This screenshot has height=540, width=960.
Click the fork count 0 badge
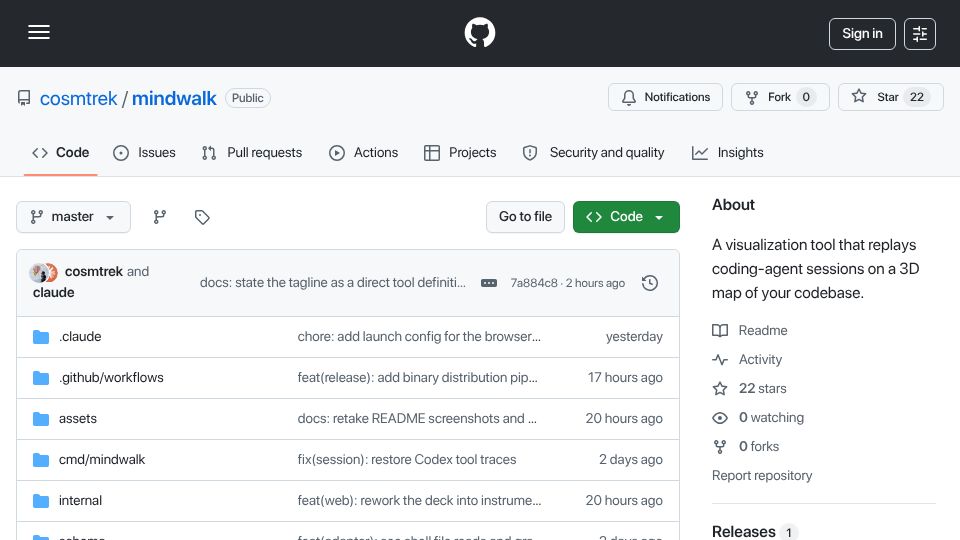tap(806, 97)
